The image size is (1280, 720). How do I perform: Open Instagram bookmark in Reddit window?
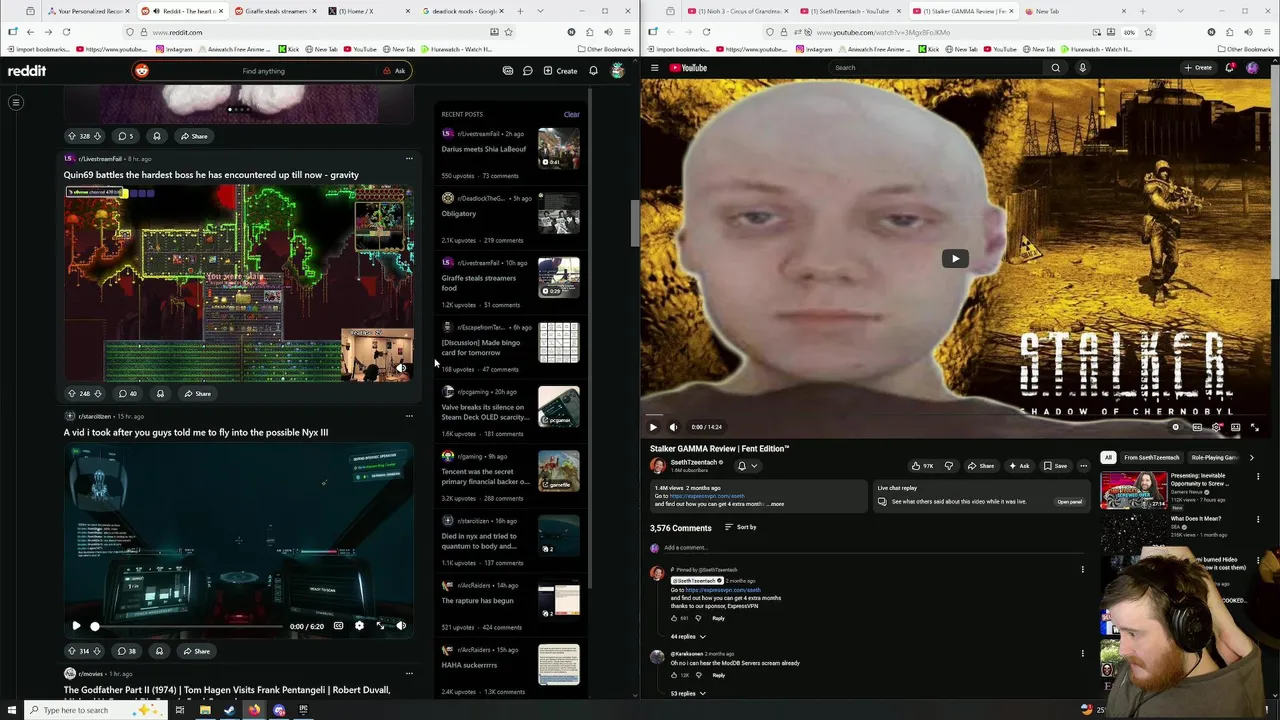[x=175, y=49]
